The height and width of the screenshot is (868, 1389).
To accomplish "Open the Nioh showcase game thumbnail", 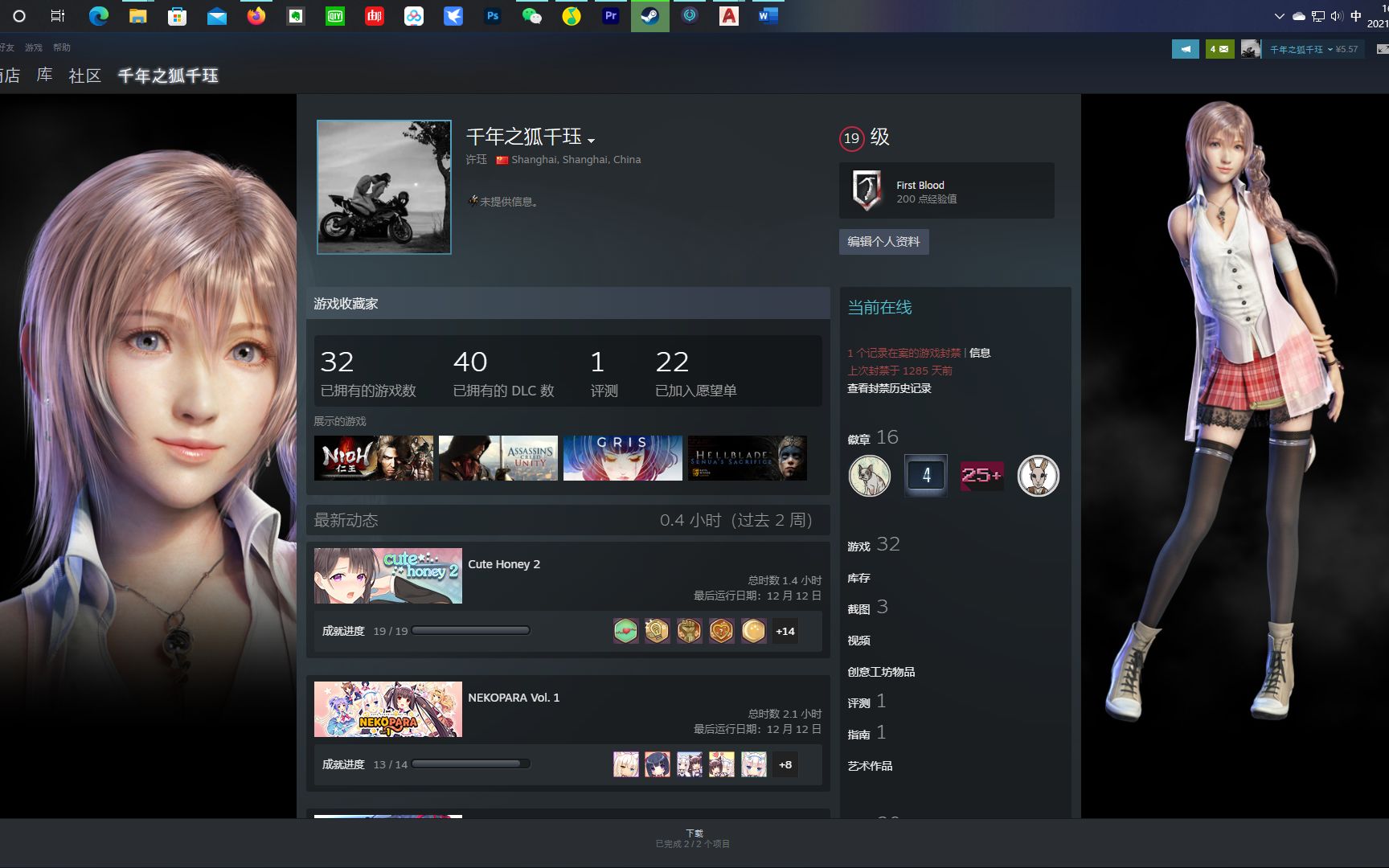I will [374, 458].
